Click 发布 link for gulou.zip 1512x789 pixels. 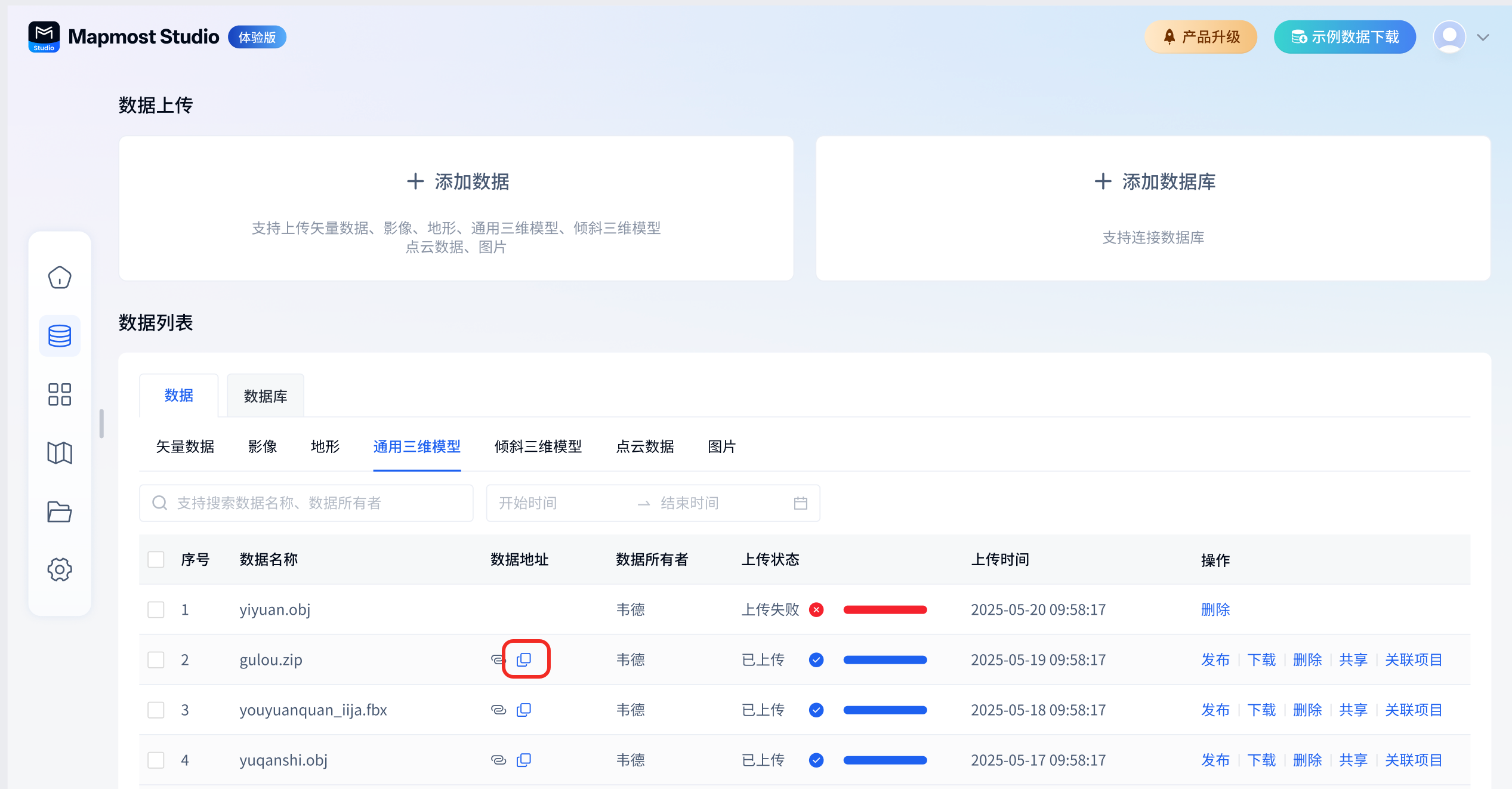(1215, 659)
